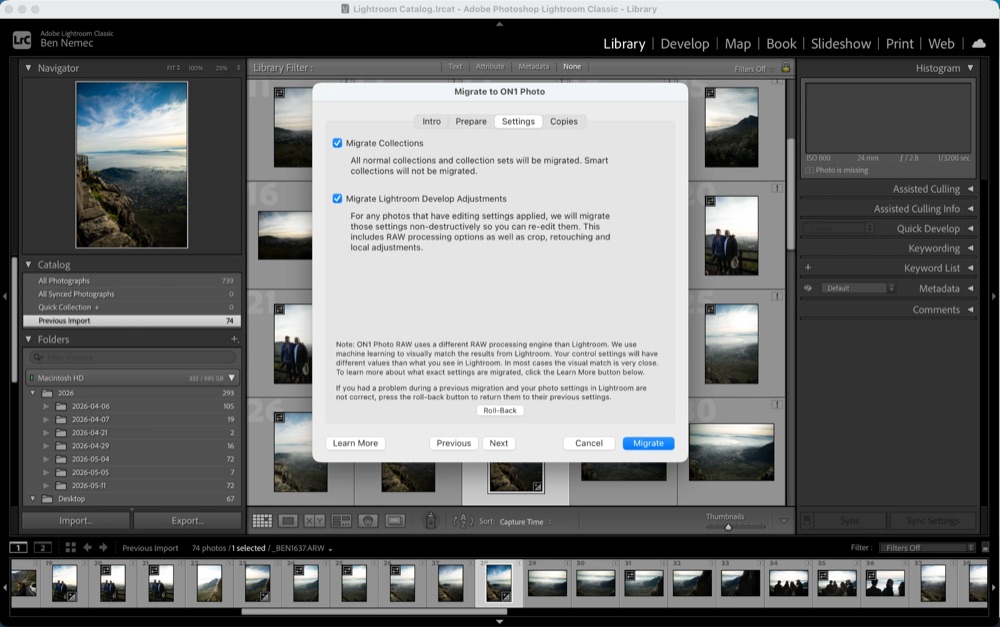The width and height of the screenshot is (1000, 627).
Task: Select the Painter spray can tool
Action: tap(430, 521)
